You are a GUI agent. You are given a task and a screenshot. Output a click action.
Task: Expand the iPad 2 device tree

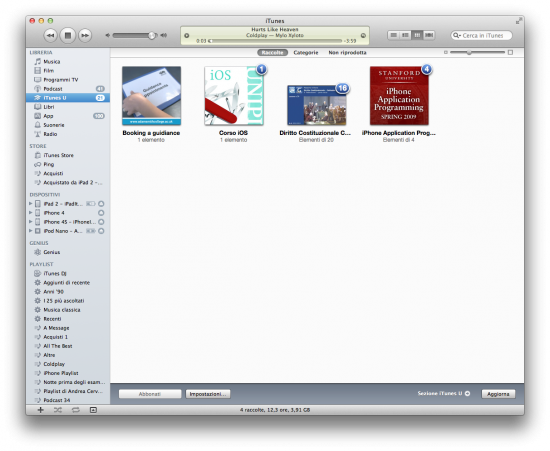pos(31,203)
